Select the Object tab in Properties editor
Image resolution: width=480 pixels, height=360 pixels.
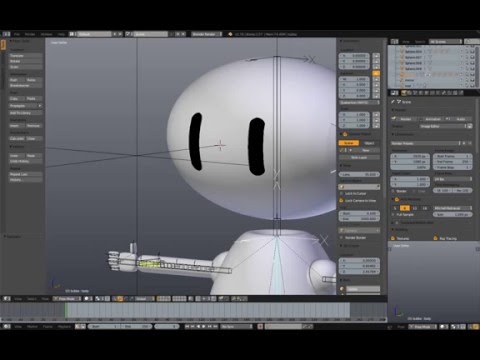427,93
